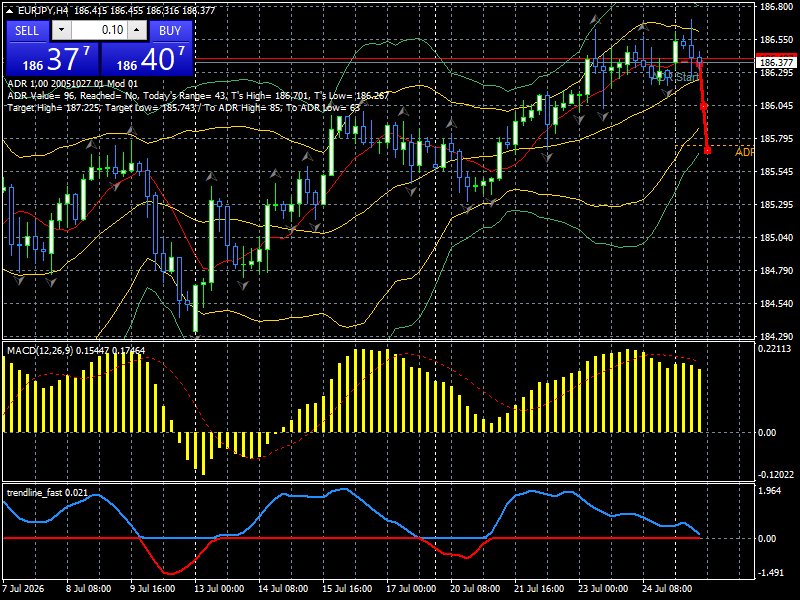Click the 185.295 price scale label
The image size is (800, 600).
coord(777,205)
